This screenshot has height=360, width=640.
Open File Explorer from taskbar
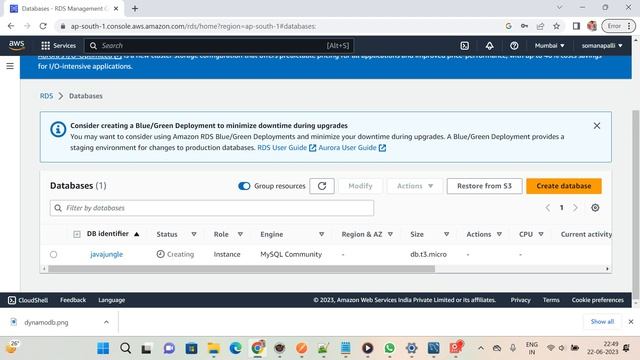[213, 348]
